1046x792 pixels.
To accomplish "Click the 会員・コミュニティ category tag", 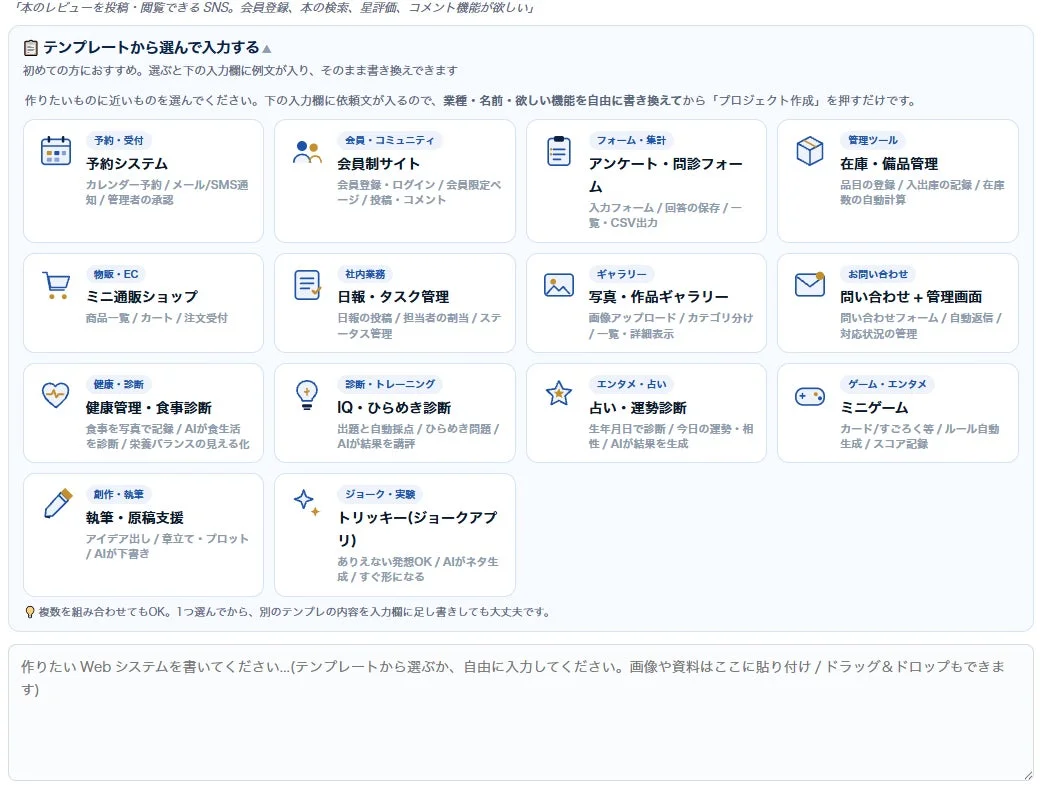I will (x=390, y=140).
